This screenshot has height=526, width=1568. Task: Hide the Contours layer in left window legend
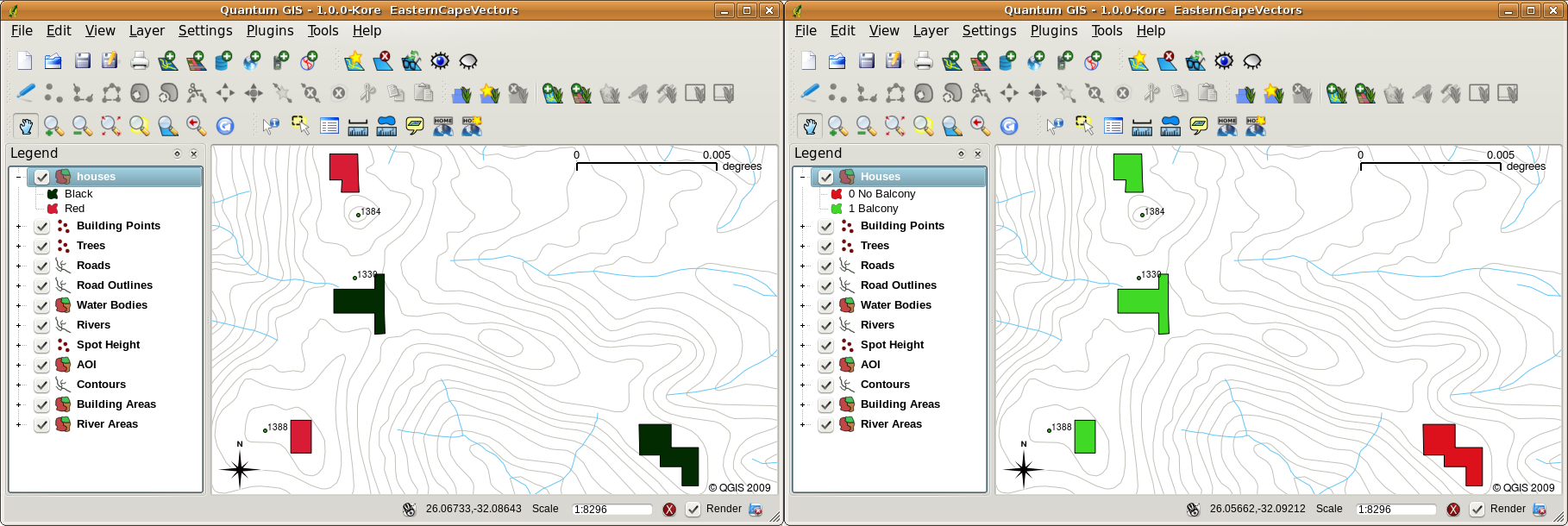41,385
